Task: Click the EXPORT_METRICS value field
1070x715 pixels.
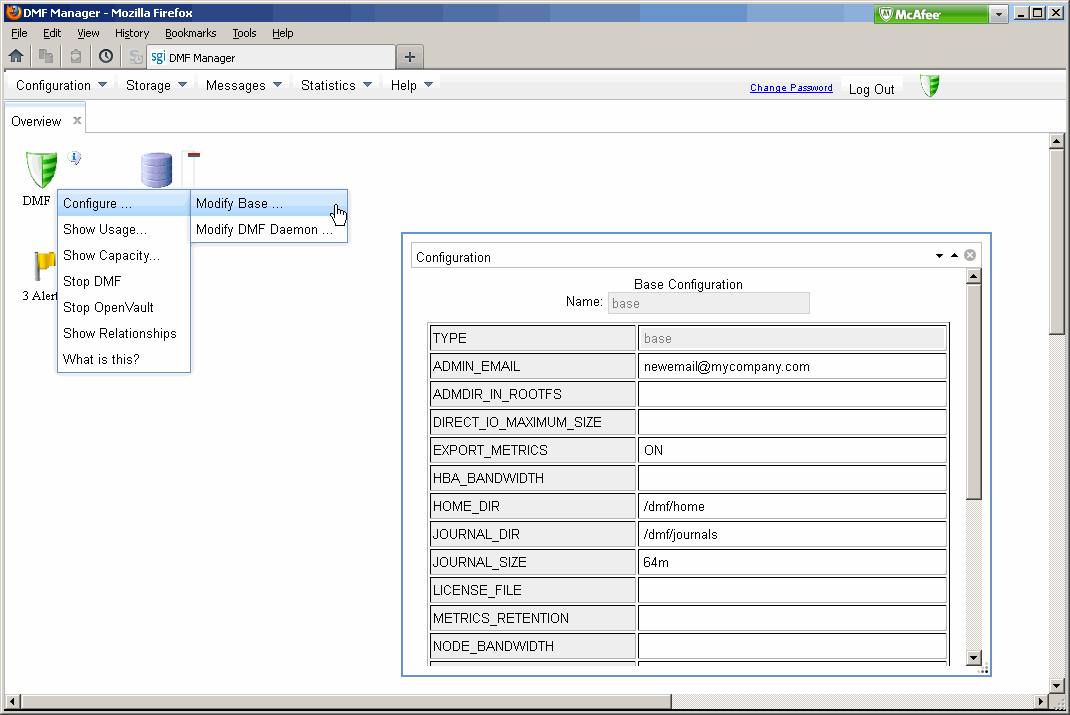Action: [792, 450]
